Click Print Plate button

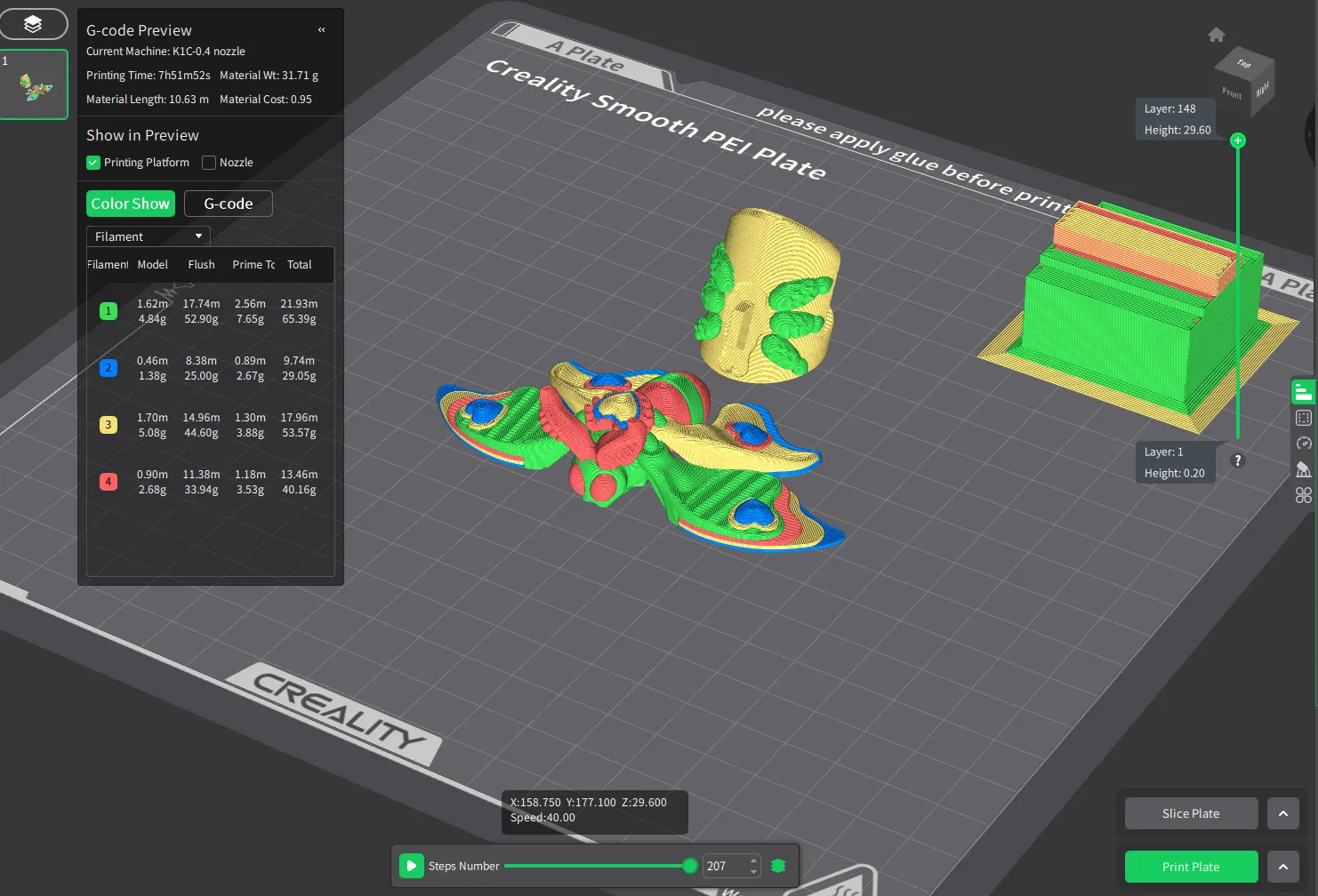[1191, 867]
